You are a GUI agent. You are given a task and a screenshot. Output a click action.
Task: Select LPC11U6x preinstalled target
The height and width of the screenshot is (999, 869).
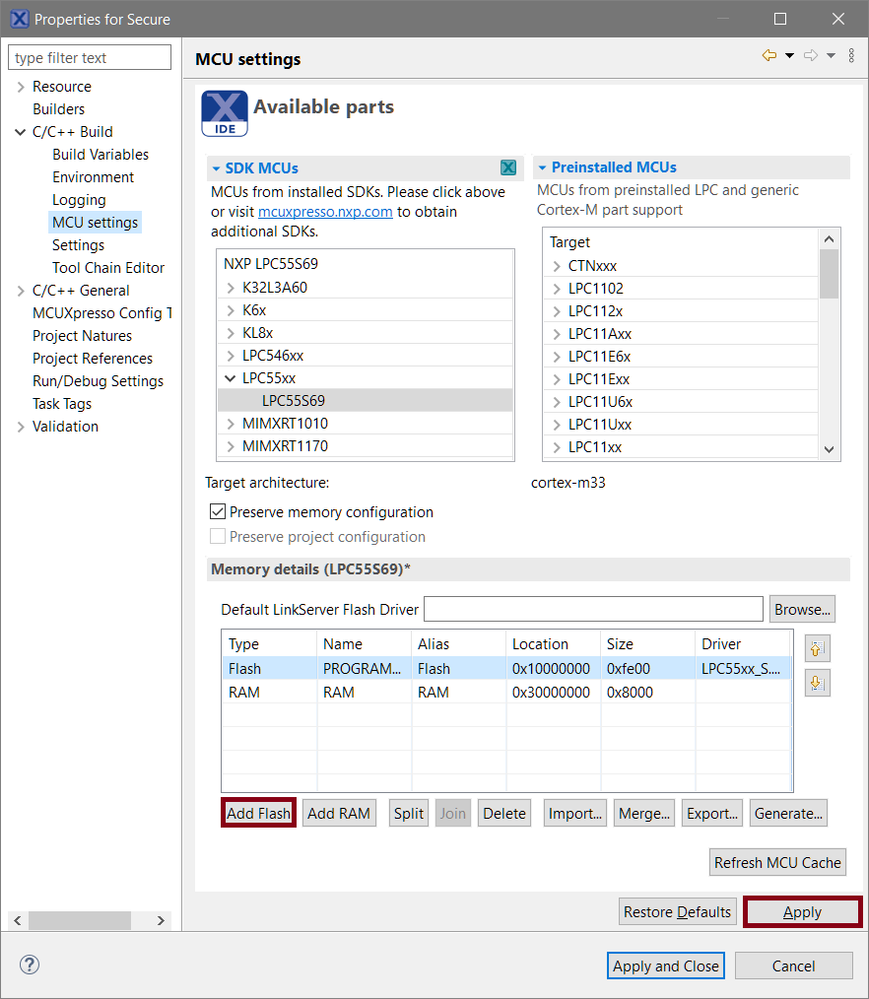tap(600, 402)
